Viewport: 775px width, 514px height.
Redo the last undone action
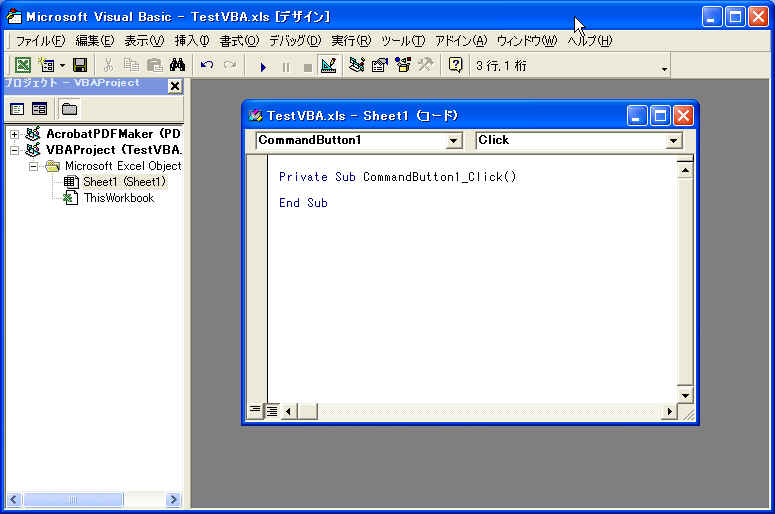point(230,65)
